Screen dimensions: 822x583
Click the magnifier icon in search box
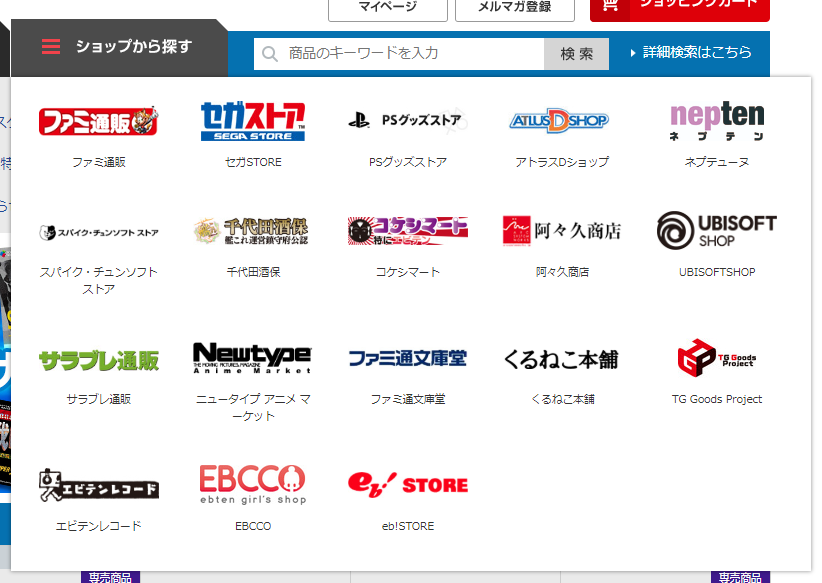click(269, 53)
